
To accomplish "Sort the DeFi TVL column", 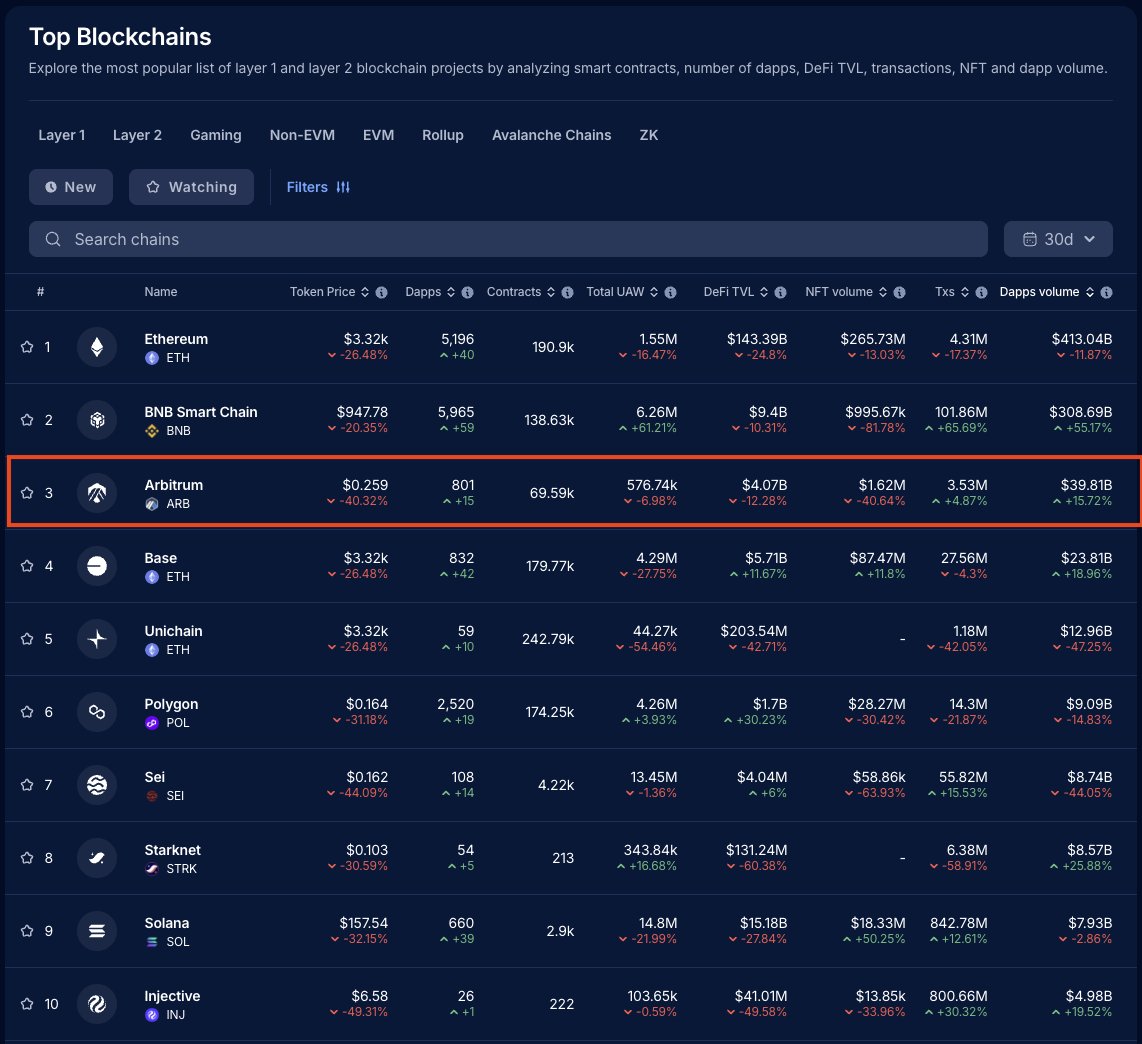I will pos(764,291).
